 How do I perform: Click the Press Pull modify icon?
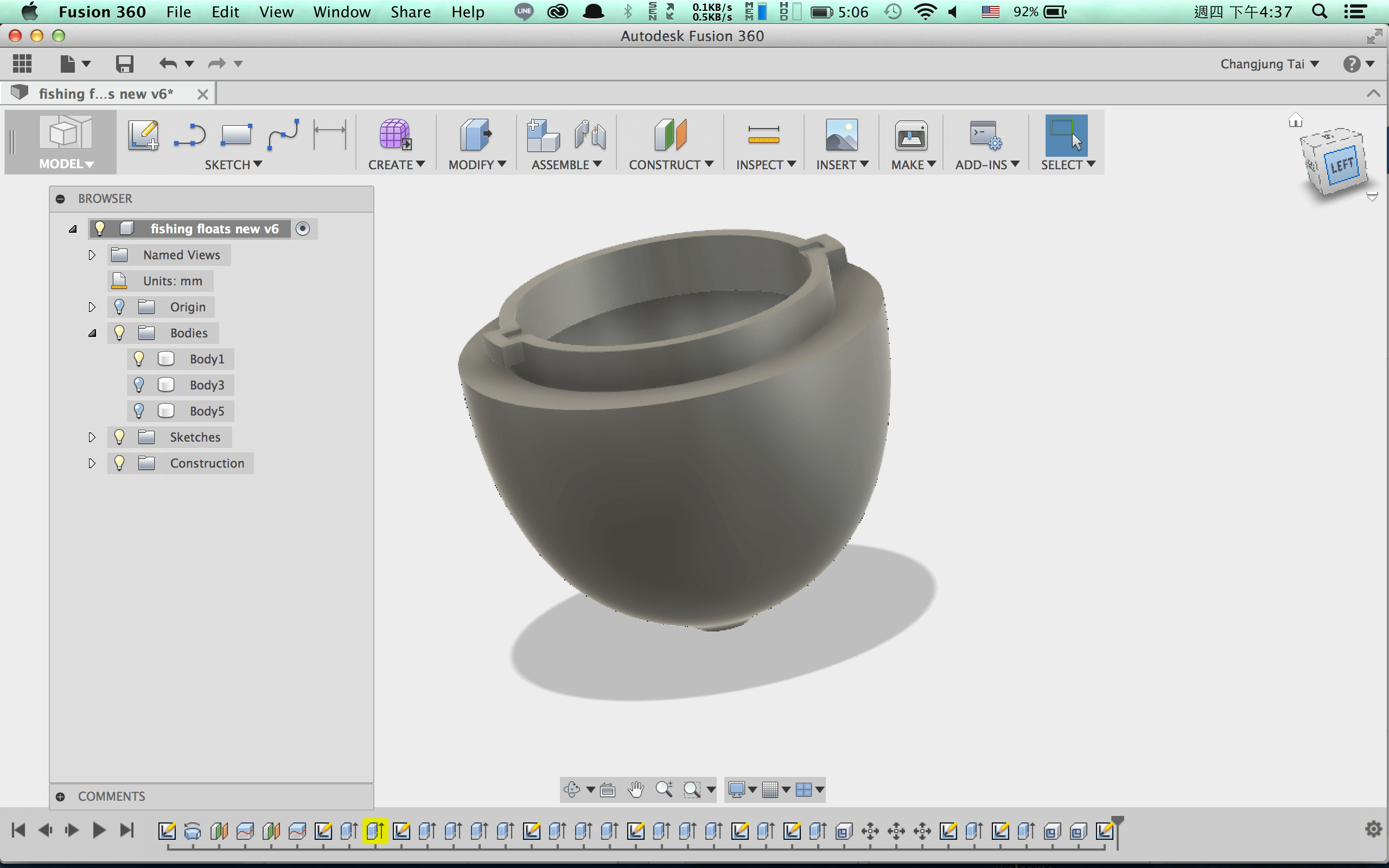coord(476,136)
